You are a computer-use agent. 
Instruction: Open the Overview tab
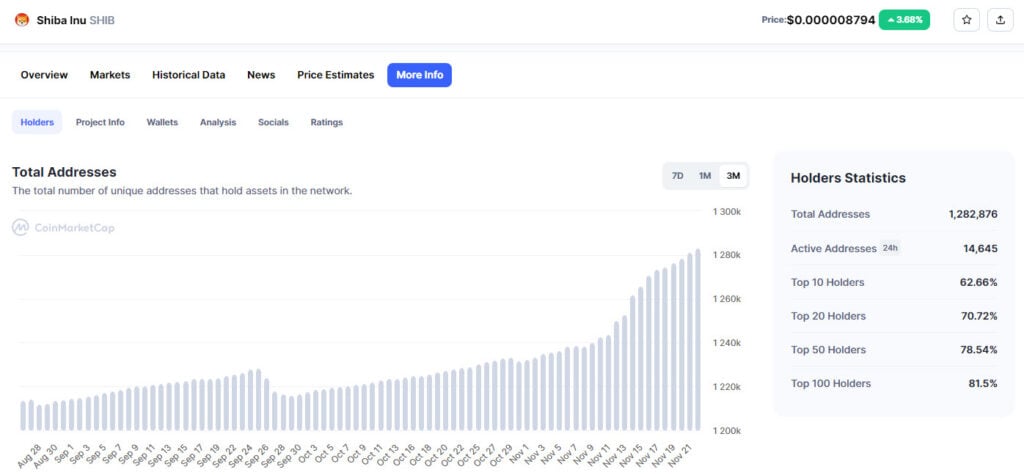[x=44, y=75]
